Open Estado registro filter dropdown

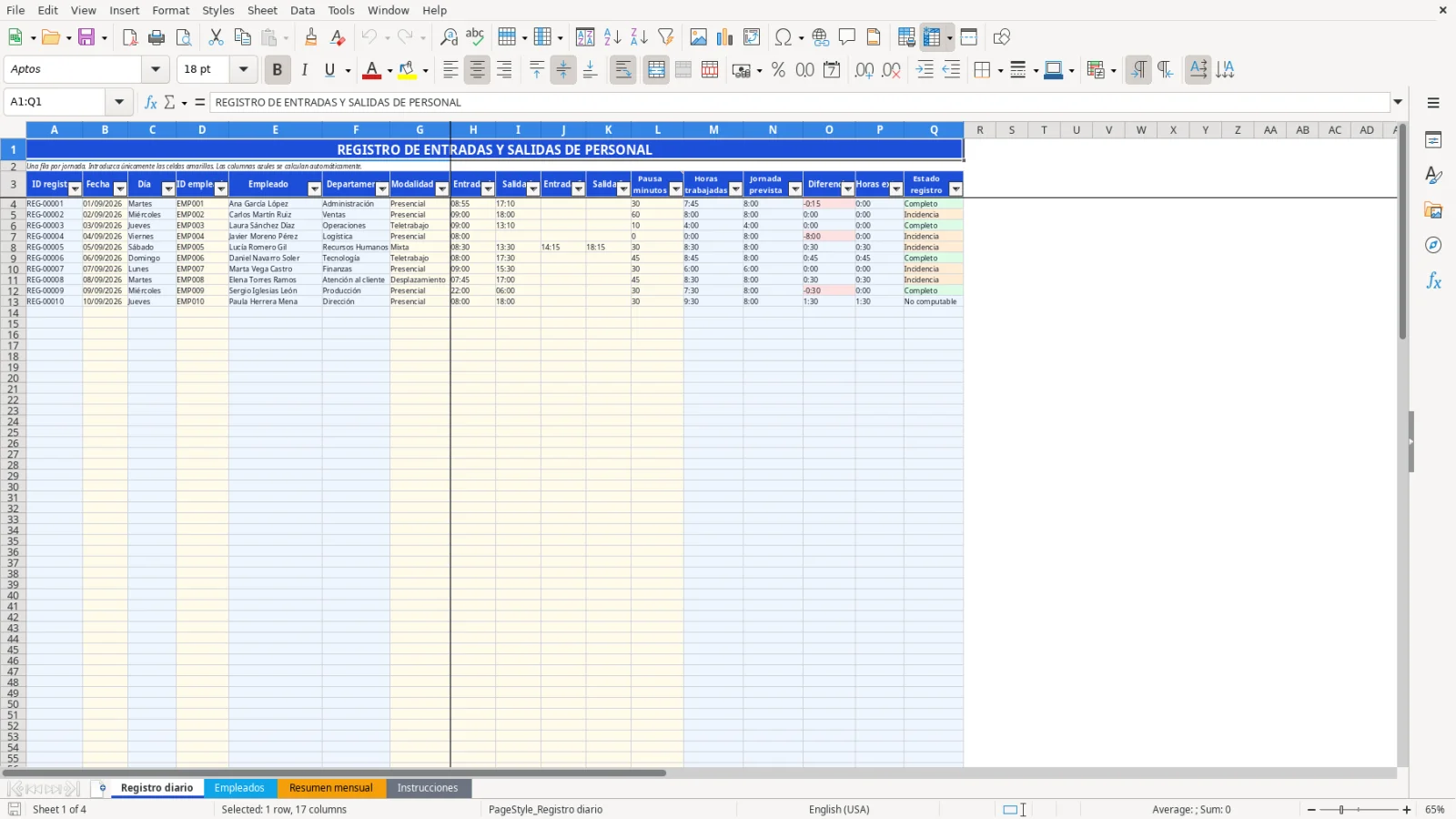coord(955,188)
